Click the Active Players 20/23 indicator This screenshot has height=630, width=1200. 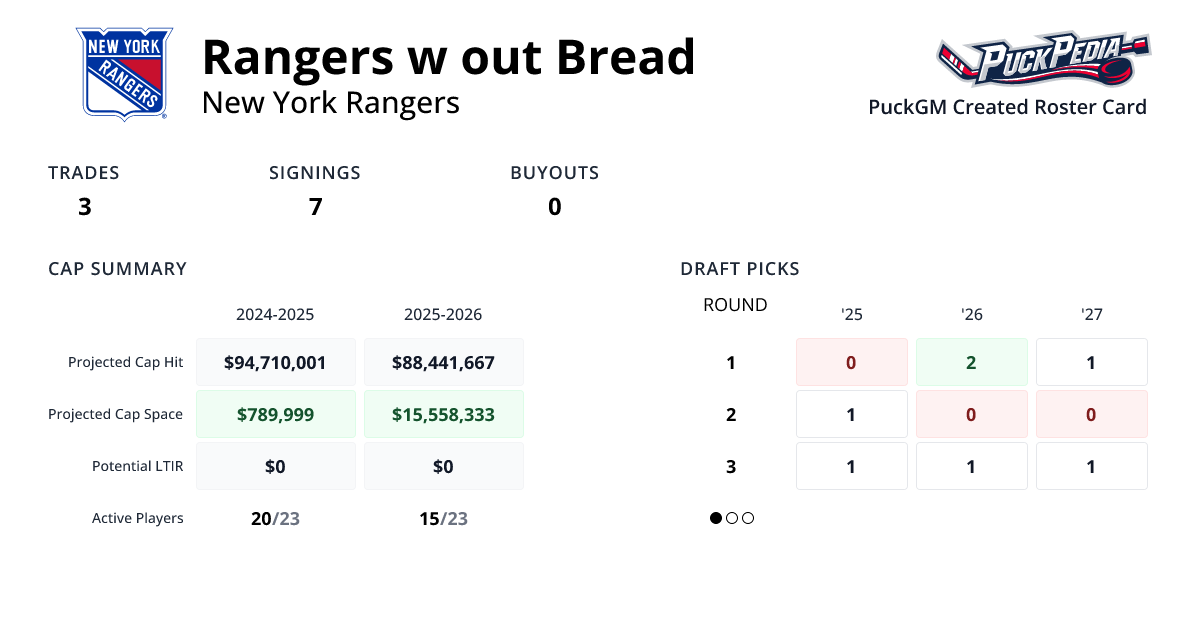[x=276, y=518]
